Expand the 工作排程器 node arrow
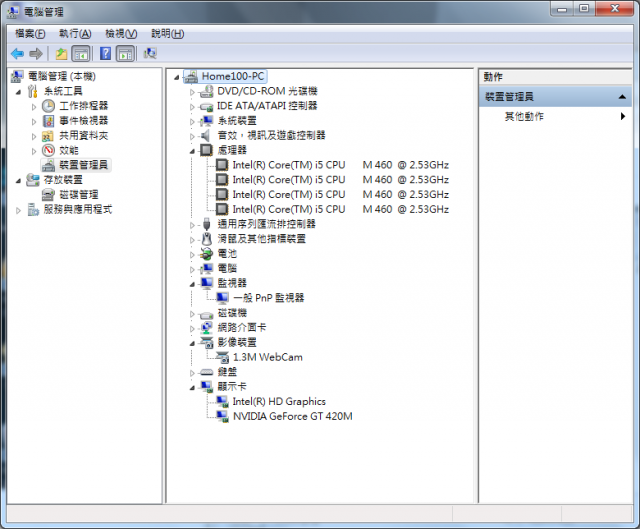 (x=33, y=107)
